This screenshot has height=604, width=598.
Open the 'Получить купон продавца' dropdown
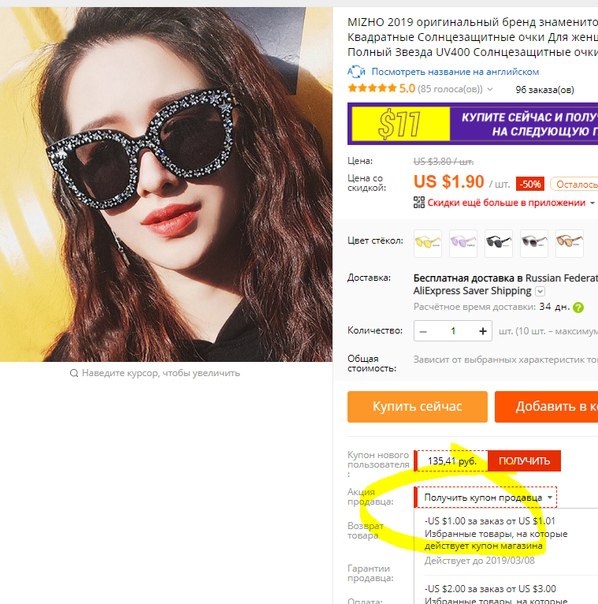[x=486, y=497]
